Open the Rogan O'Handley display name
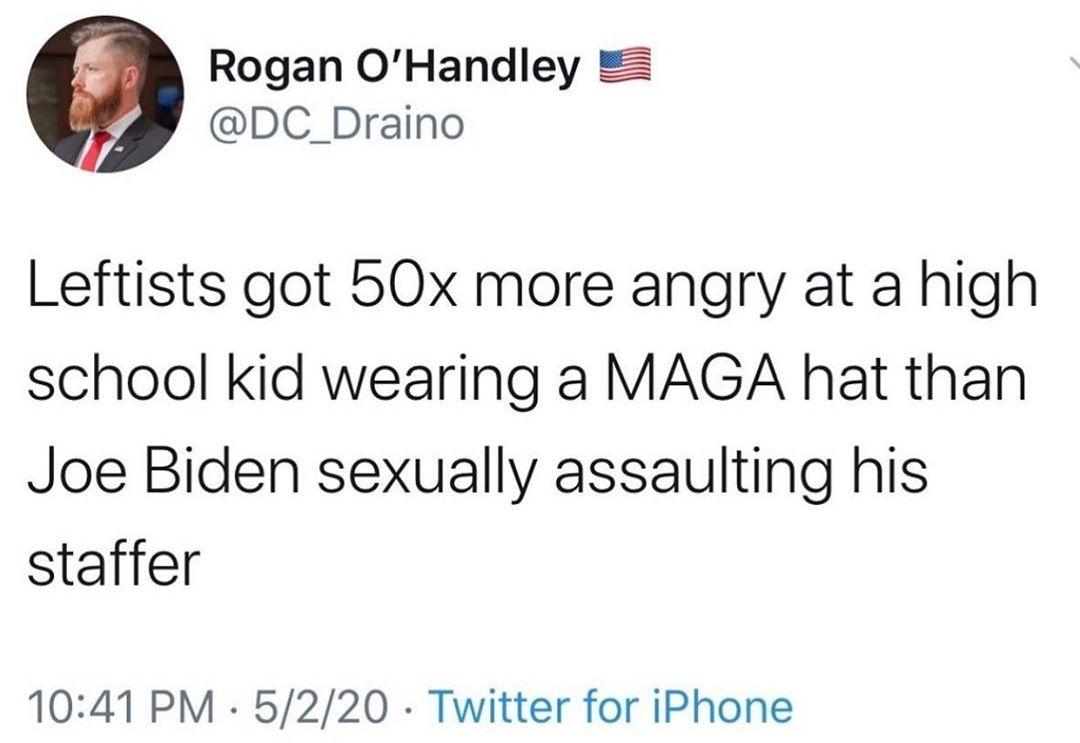The image size is (1080, 743). 395,68
